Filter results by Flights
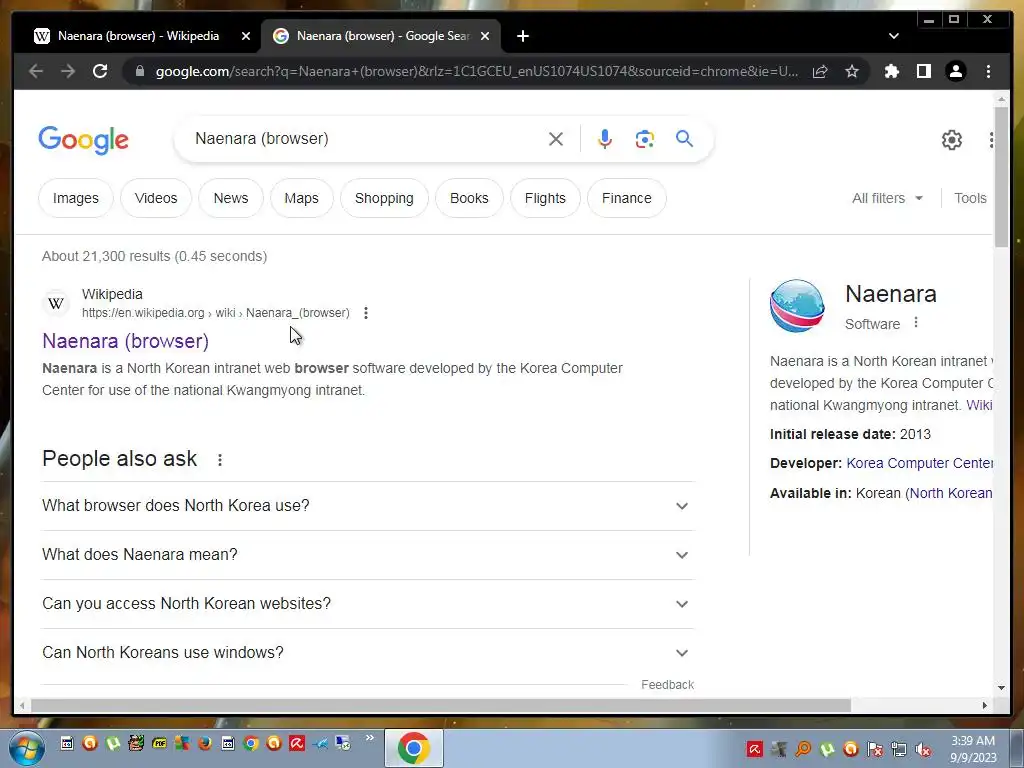Screen dimensions: 1024x768 (545, 198)
